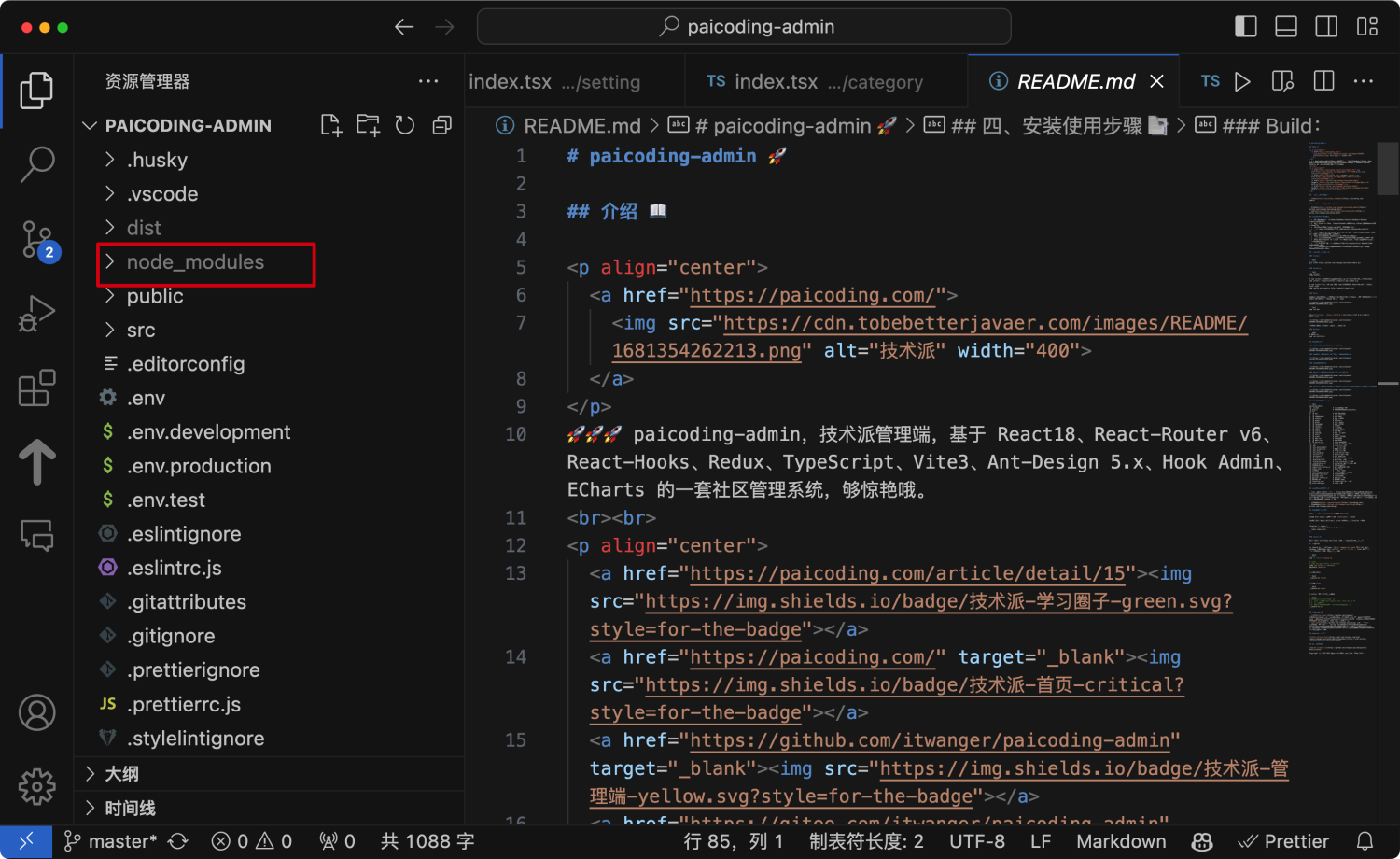Image resolution: width=1400 pixels, height=859 pixels.
Task: Synchronize changes icon in status bar
Action: (x=178, y=841)
